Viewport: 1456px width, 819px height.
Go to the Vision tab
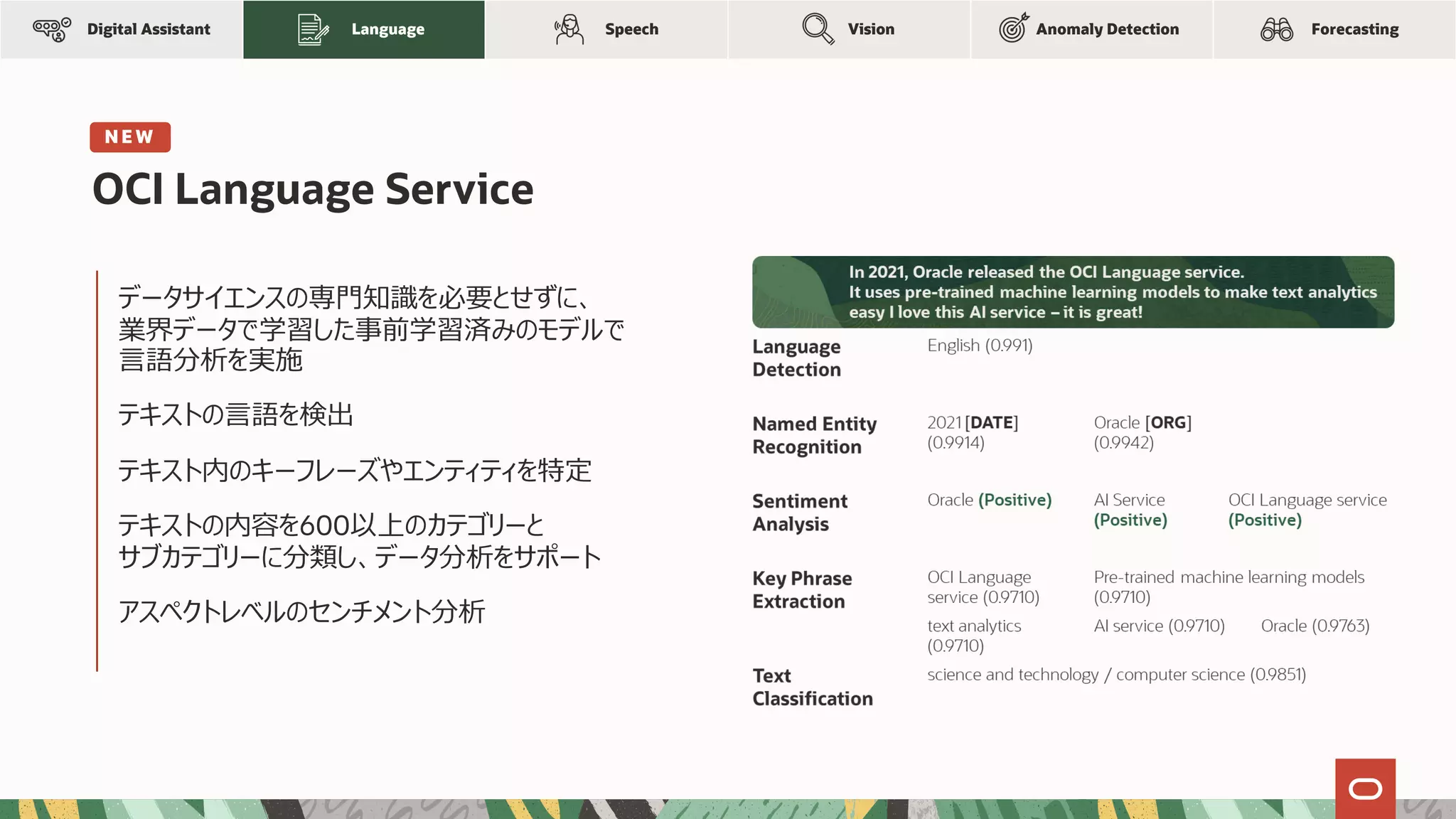(849, 29)
